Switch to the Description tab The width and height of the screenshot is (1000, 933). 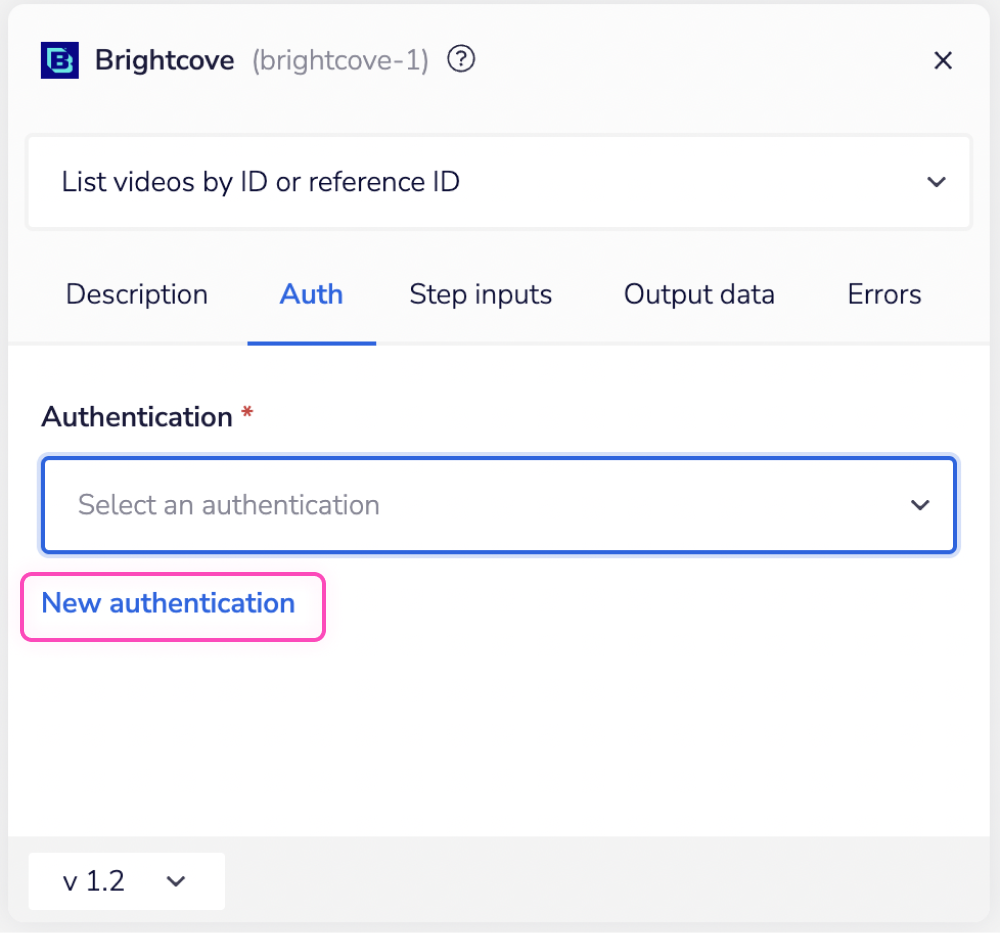pyautogui.click(x=136, y=294)
